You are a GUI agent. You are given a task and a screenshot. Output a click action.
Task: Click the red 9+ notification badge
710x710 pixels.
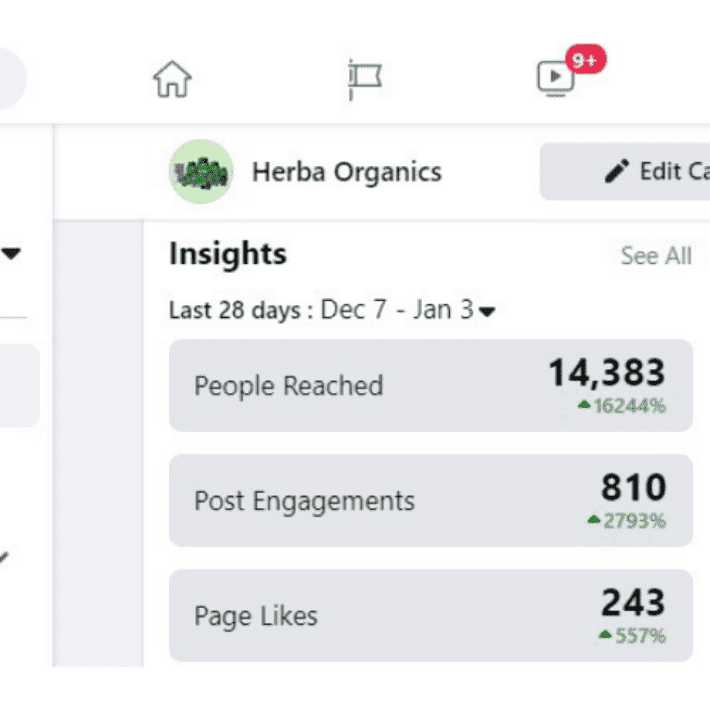585,59
